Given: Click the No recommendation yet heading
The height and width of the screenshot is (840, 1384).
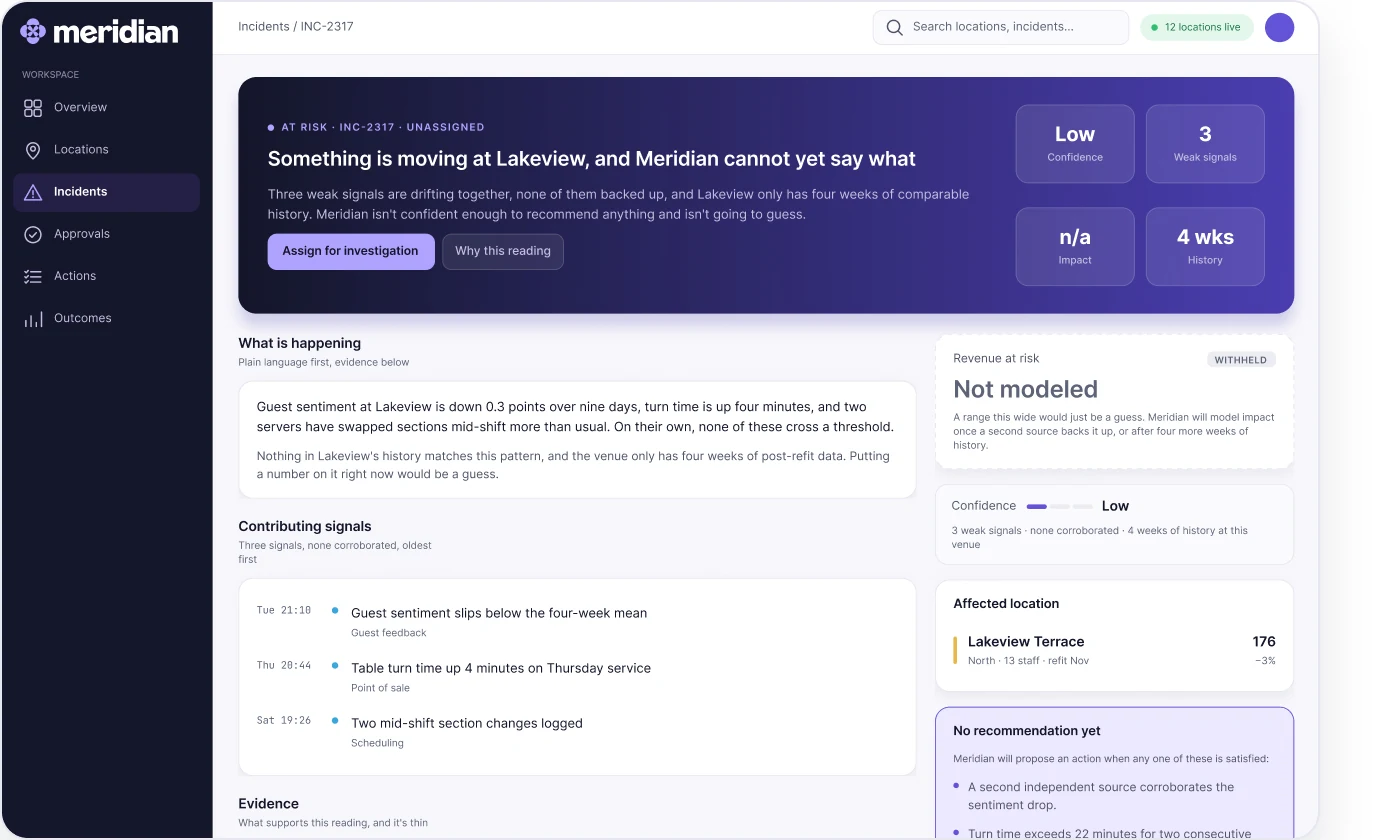Looking at the screenshot, I should click(x=1027, y=731).
